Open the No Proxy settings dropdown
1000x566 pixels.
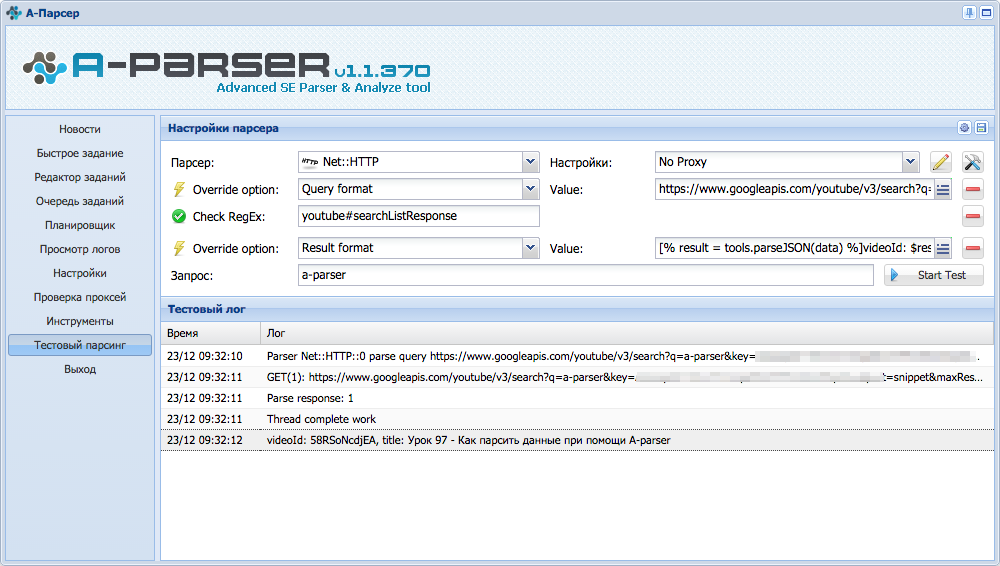pos(910,162)
